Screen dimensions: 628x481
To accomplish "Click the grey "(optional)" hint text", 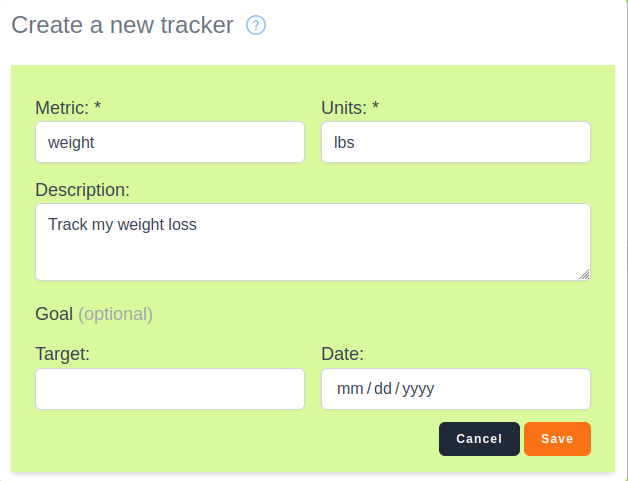I will (x=115, y=314).
